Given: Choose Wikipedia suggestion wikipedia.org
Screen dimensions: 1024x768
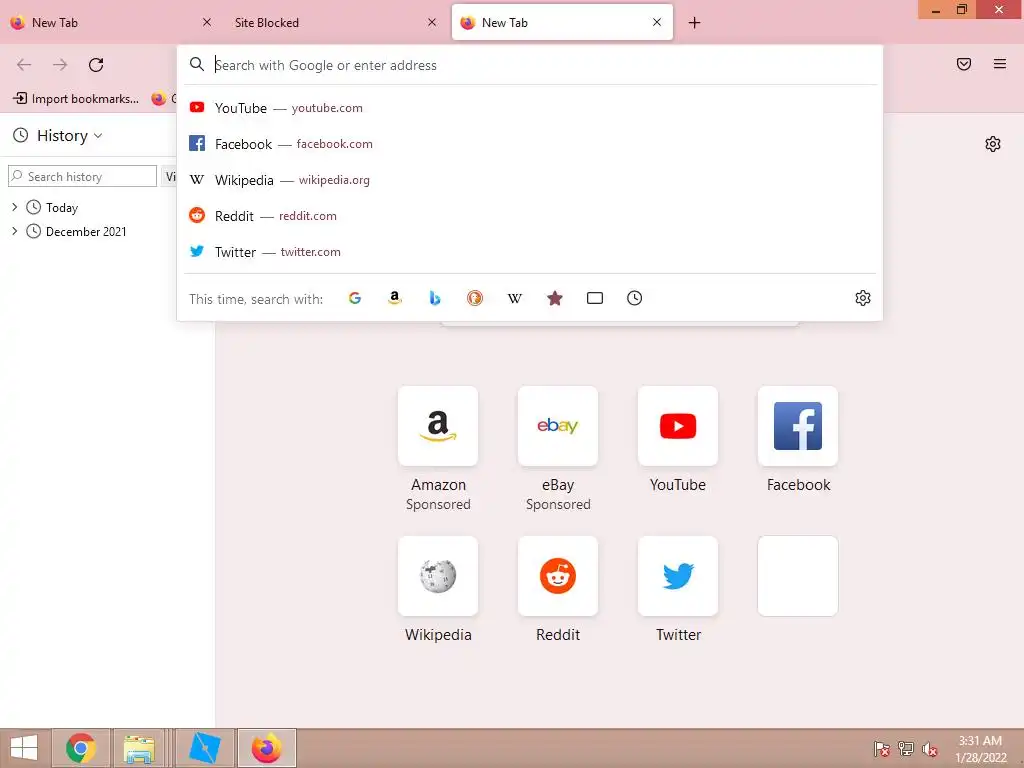Looking at the screenshot, I should click(x=530, y=180).
